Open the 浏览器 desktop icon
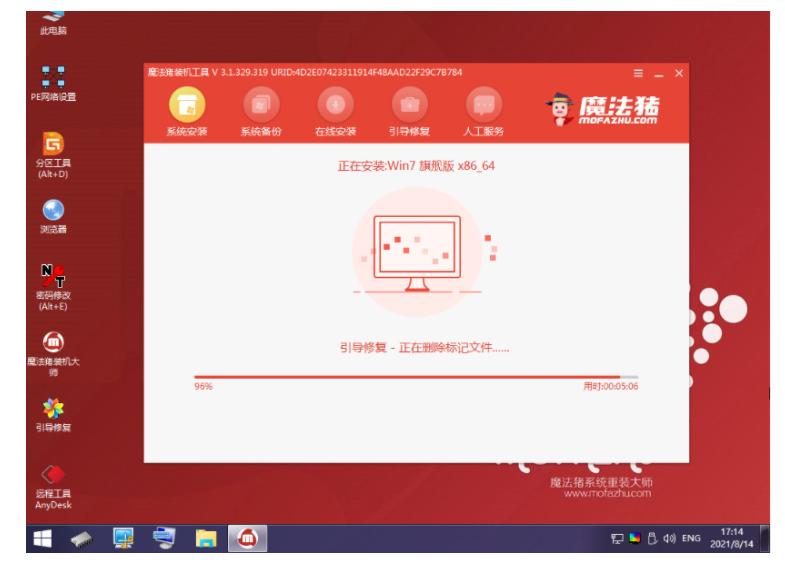Screen dimensions: 785x568 [x=53, y=216]
